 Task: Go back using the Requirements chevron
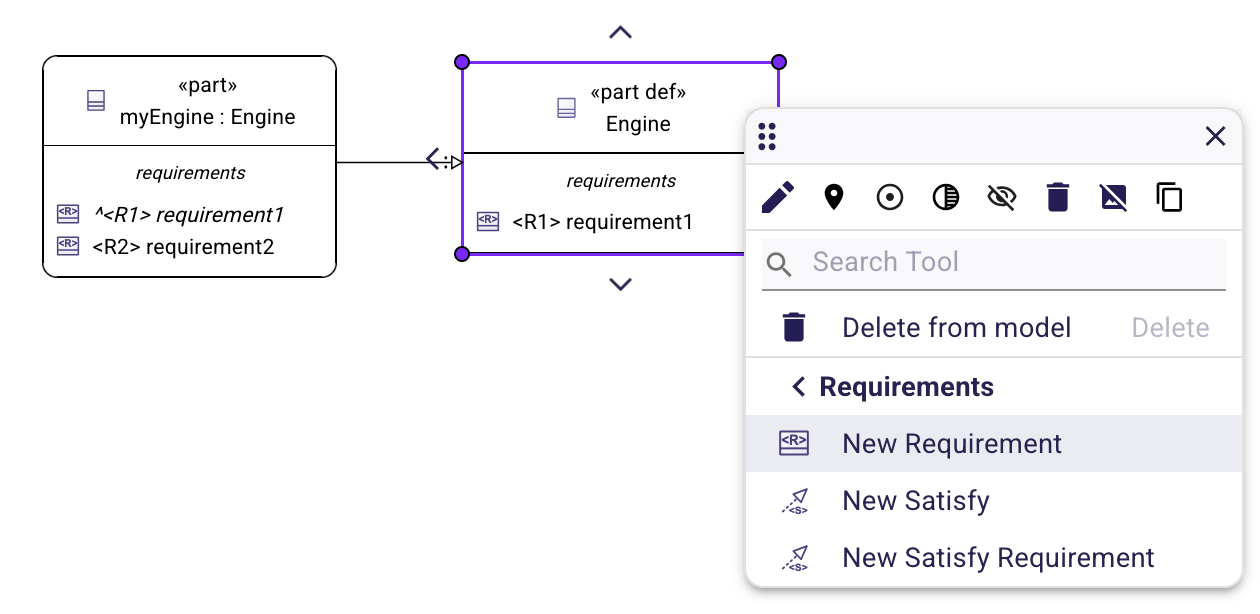tap(798, 387)
